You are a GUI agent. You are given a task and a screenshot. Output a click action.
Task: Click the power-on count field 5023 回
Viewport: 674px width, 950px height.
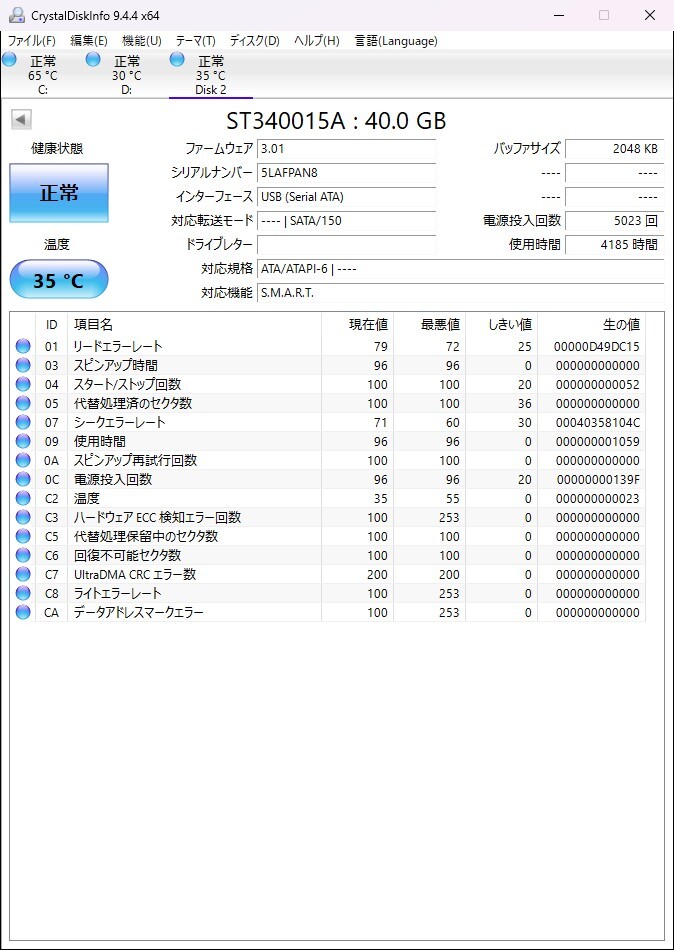[615, 221]
